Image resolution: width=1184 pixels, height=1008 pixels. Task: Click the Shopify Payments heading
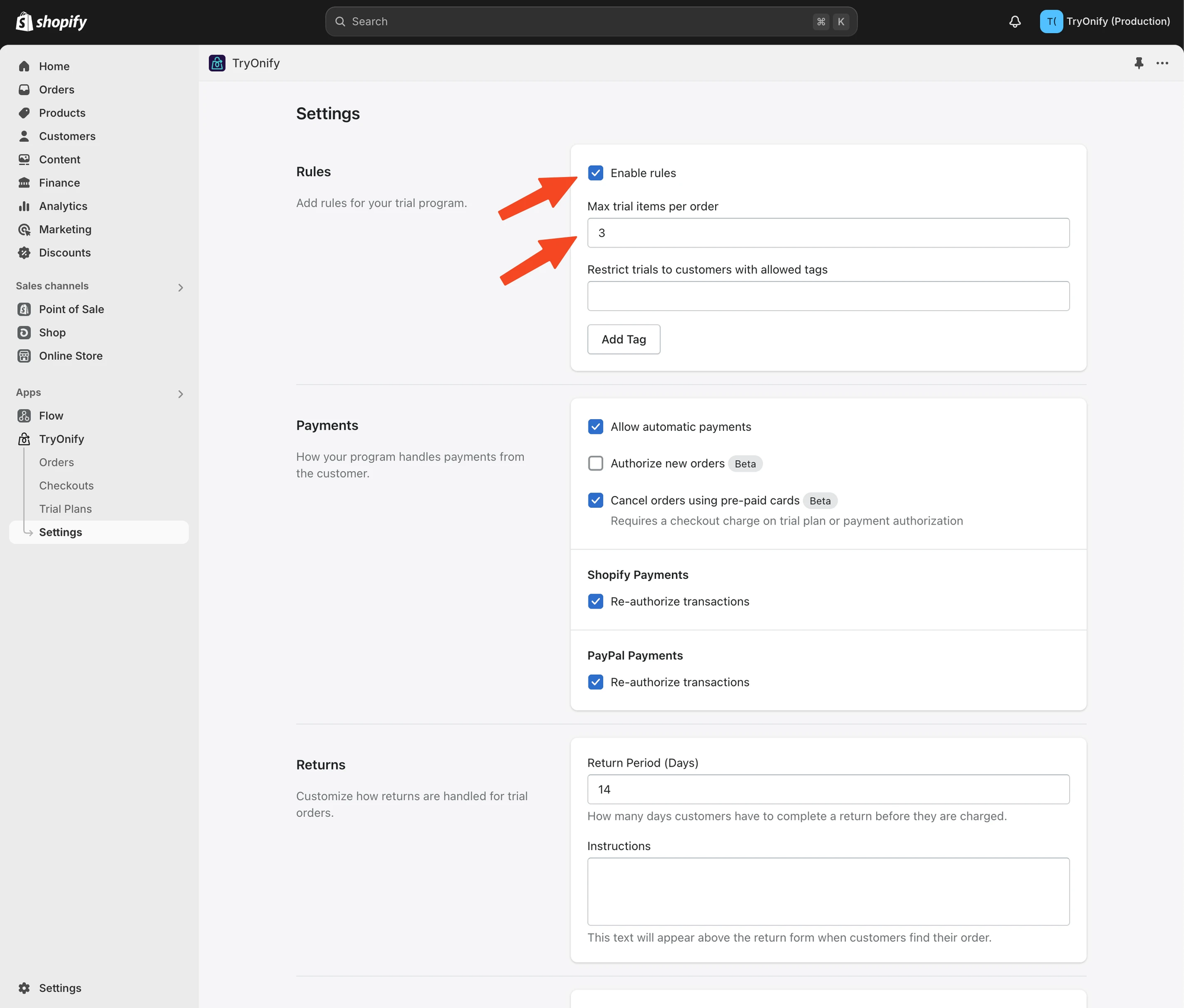(x=638, y=575)
